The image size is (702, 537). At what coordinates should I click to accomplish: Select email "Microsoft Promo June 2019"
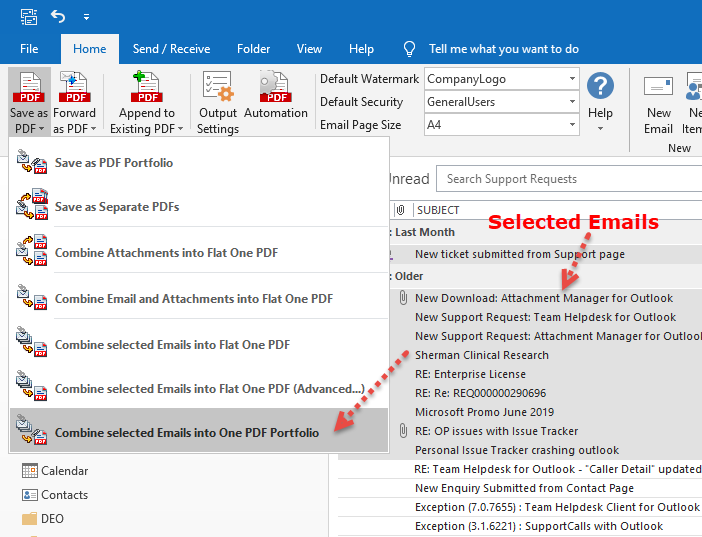coord(484,412)
